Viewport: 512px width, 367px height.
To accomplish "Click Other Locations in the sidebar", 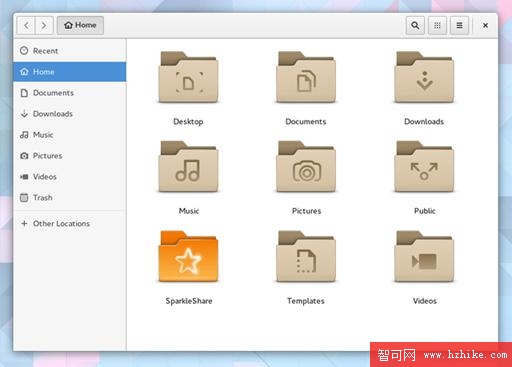I will pos(70,224).
